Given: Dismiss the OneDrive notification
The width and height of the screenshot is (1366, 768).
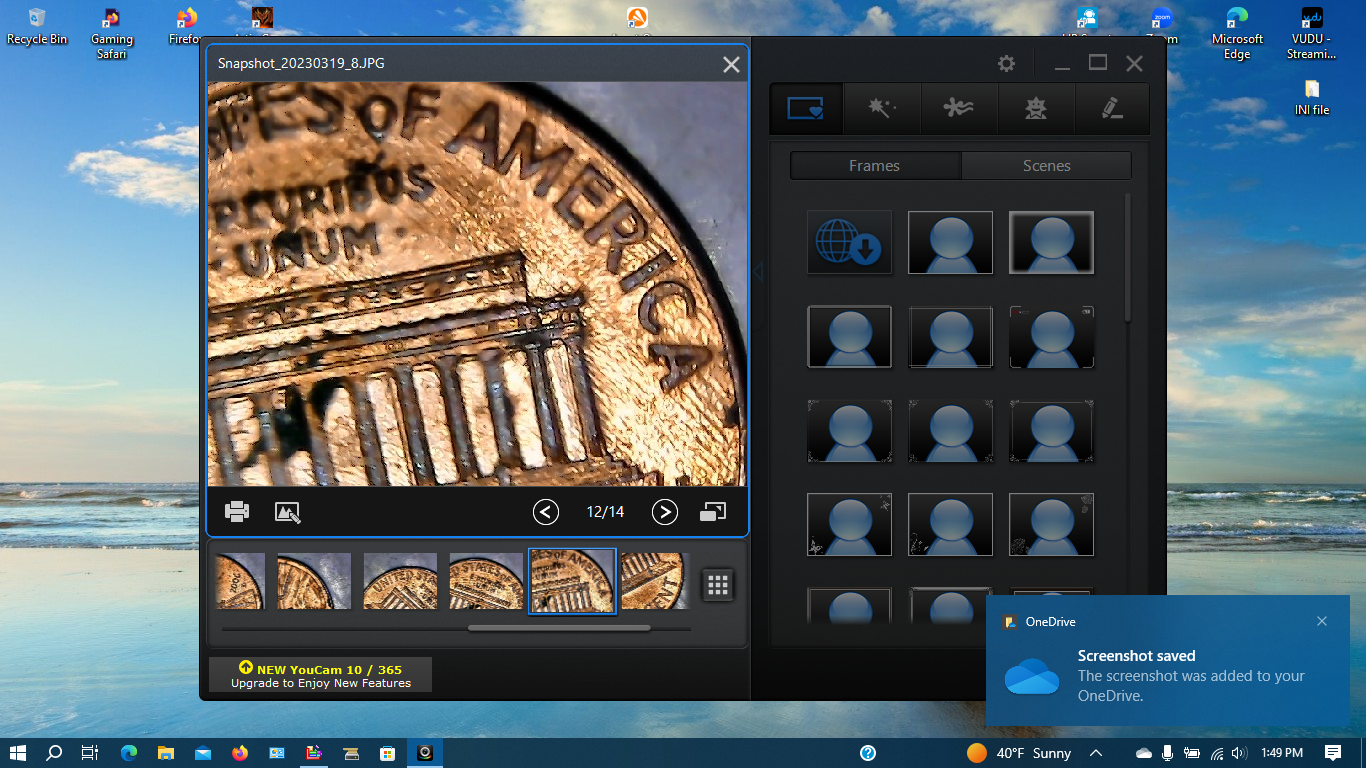Looking at the screenshot, I should coord(1322,621).
